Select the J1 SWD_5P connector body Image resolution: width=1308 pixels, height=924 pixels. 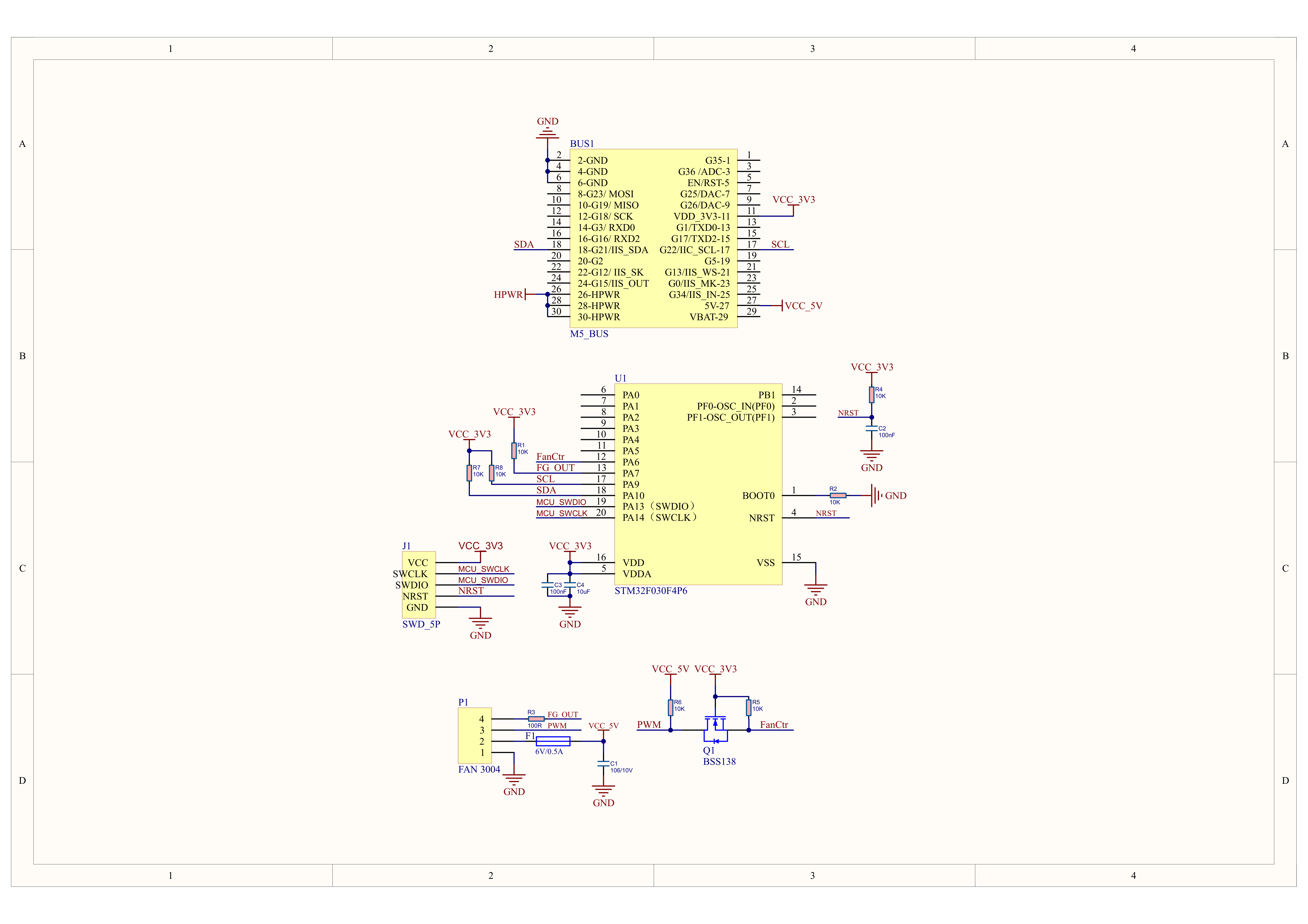(x=419, y=585)
